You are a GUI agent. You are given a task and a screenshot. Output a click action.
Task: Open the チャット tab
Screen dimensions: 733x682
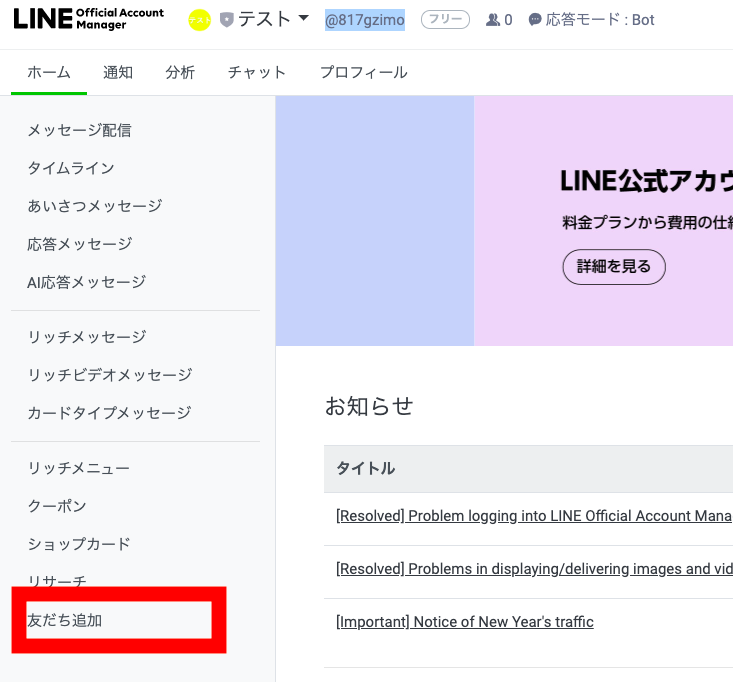point(257,72)
